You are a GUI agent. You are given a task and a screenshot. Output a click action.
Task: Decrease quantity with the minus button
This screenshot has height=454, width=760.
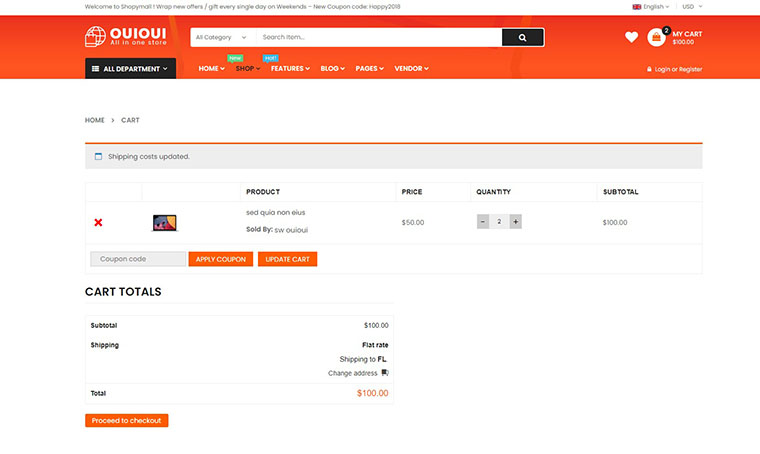[x=483, y=222]
